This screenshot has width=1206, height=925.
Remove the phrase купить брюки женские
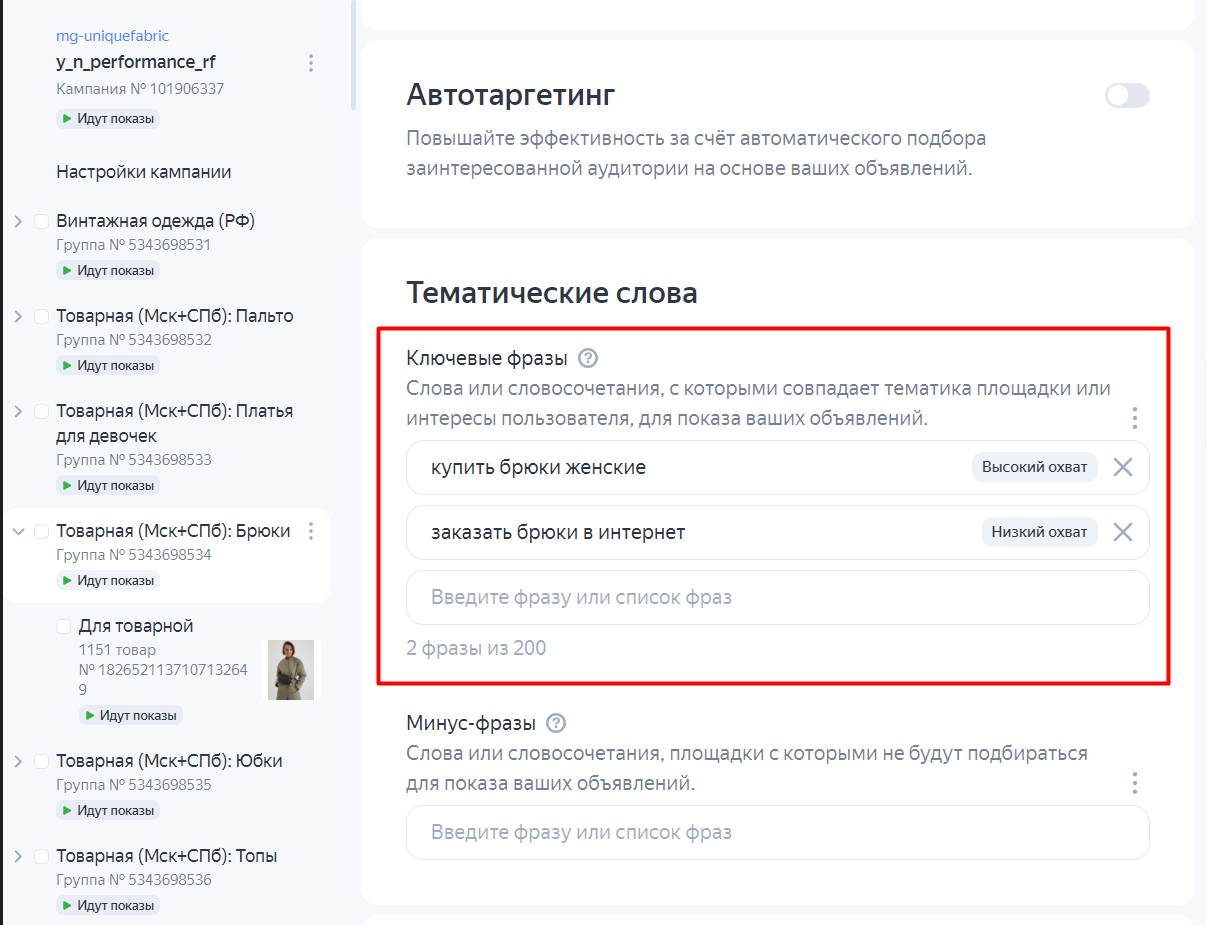point(1123,467)
